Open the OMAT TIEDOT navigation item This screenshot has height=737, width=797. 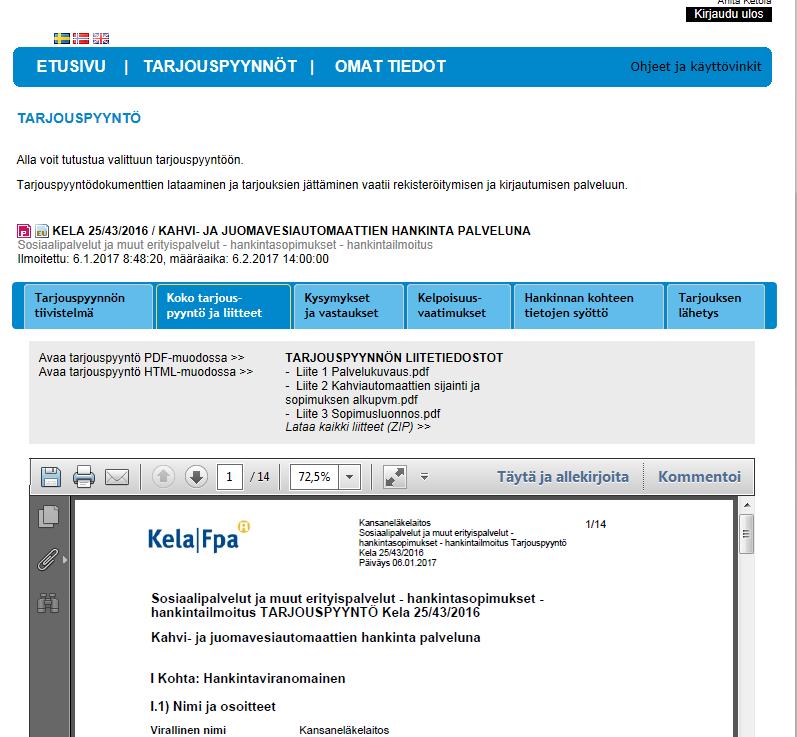pyautogui.click(x=390, y=67)
